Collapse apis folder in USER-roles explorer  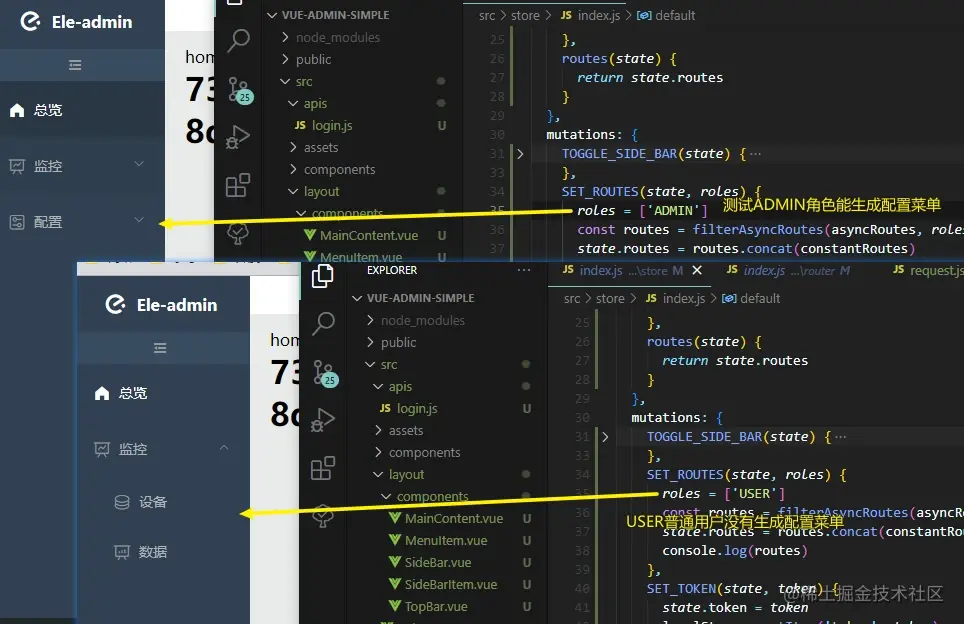378,387
